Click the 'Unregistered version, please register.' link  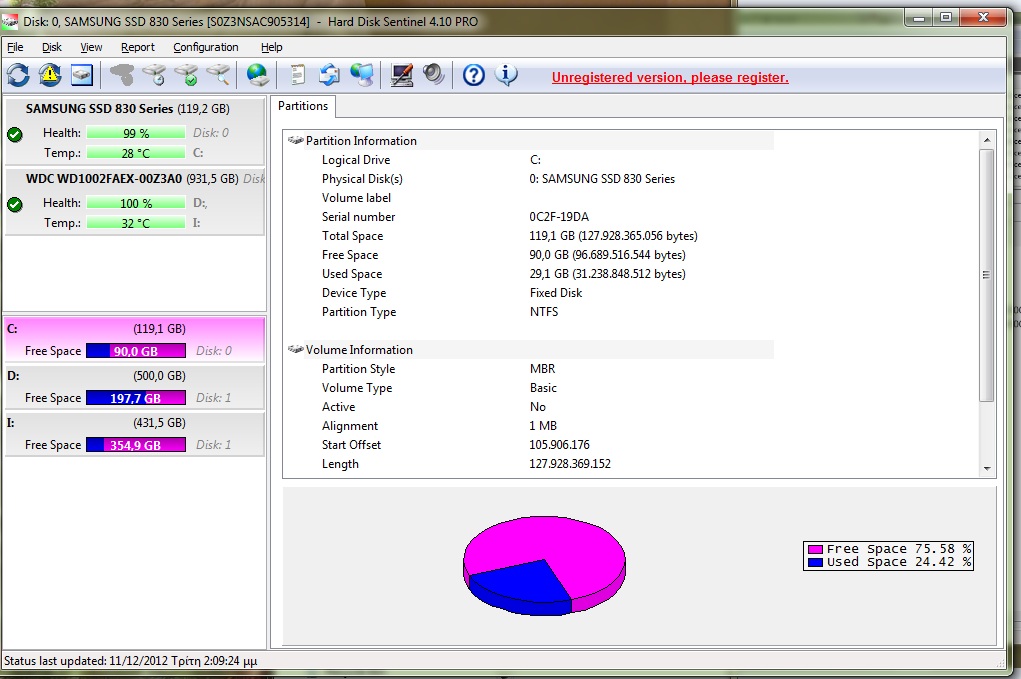click(670, 77)
